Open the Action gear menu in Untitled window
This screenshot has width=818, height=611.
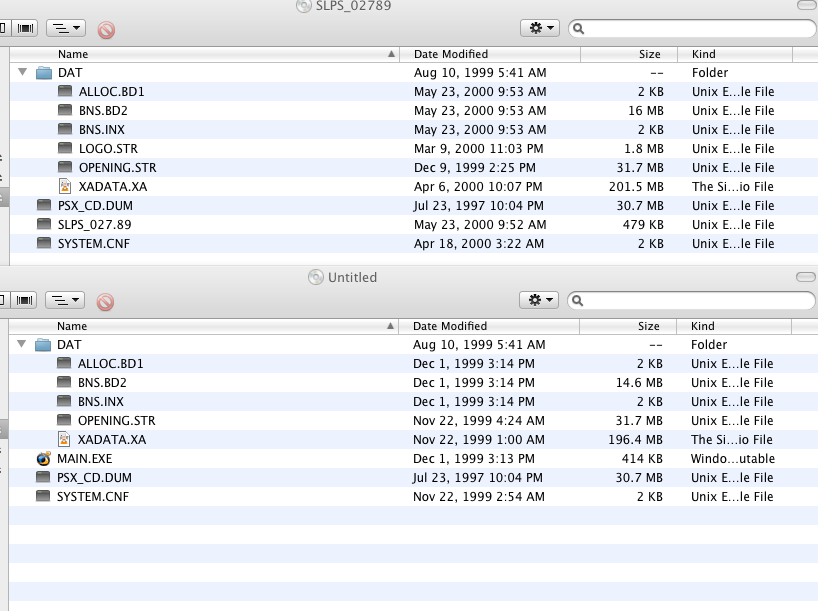coord(540,301)
